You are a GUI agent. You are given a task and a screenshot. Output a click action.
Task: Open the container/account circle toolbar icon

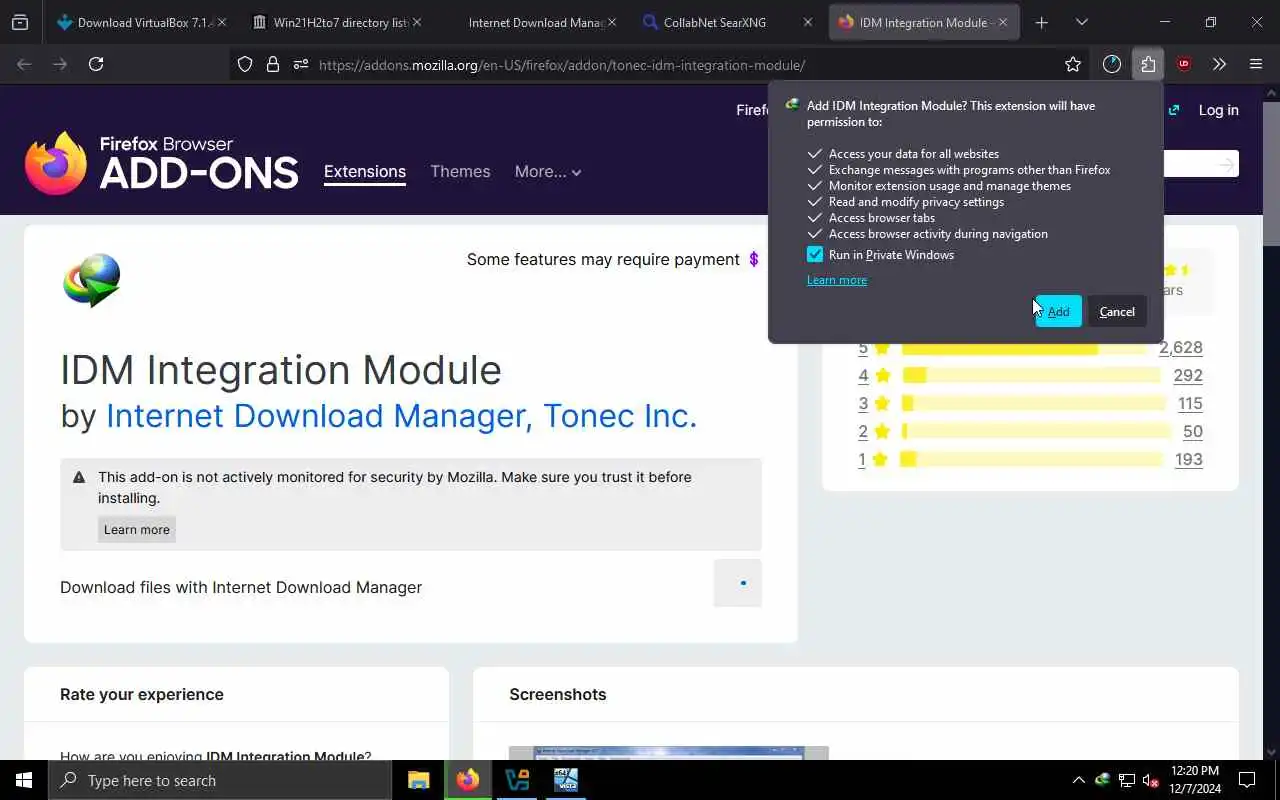[1112, 64]
